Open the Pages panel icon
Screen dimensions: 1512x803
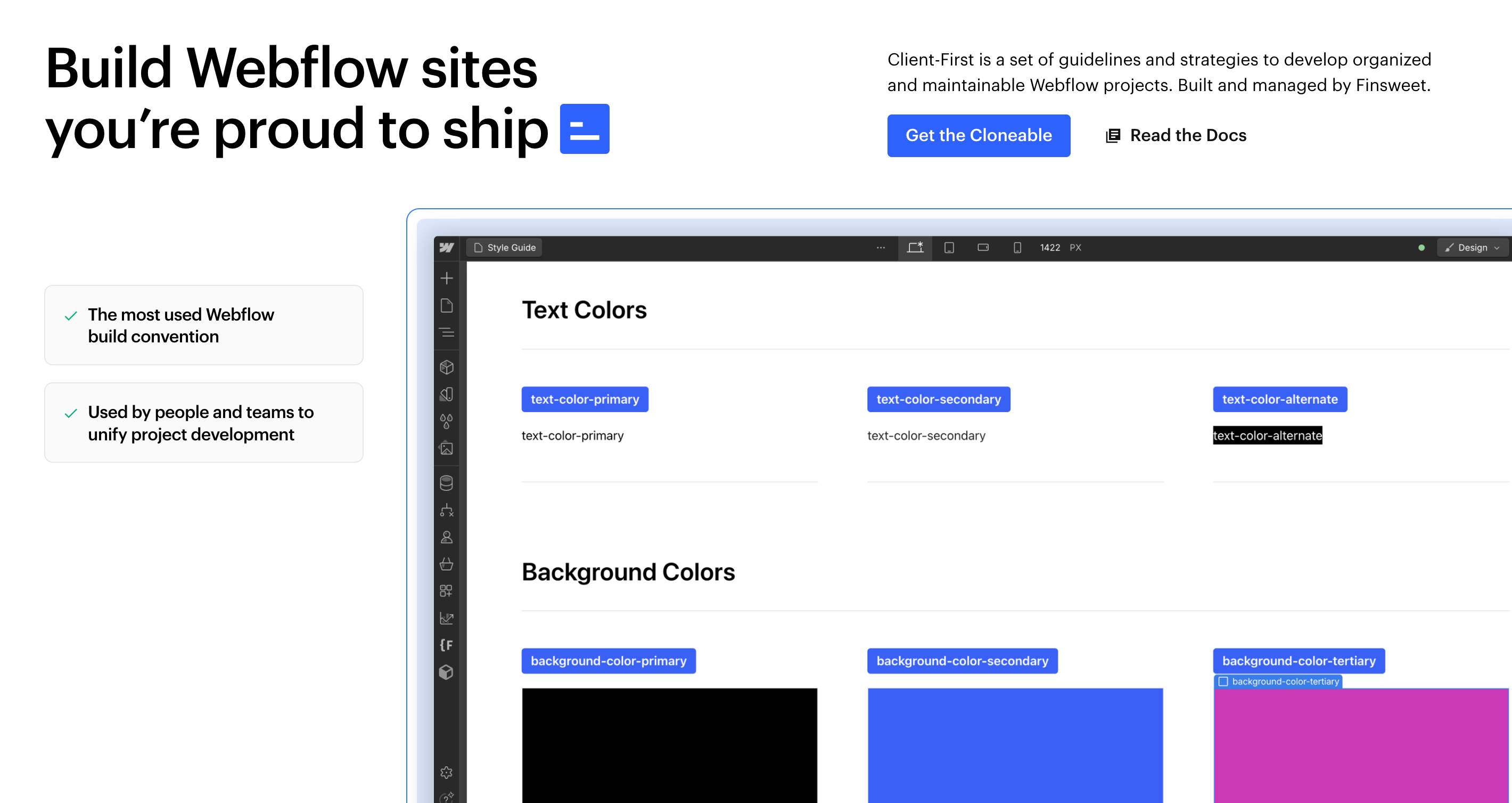coord(447,305)
